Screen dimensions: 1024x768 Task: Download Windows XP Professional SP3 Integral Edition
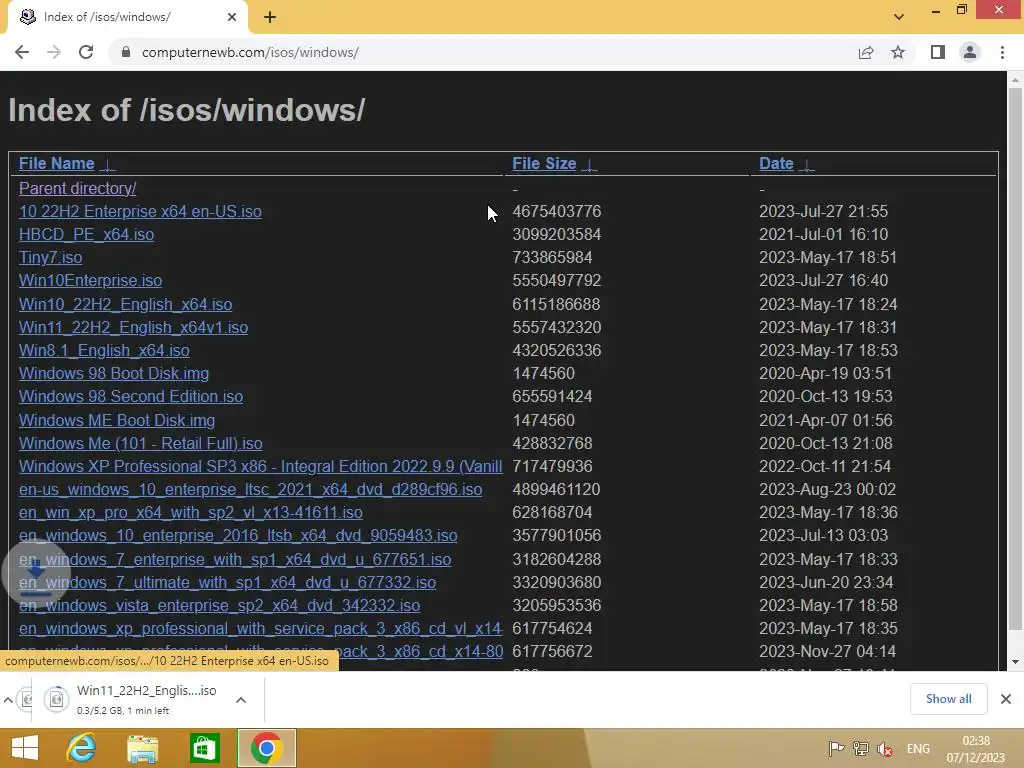click(x=261, y=466)
